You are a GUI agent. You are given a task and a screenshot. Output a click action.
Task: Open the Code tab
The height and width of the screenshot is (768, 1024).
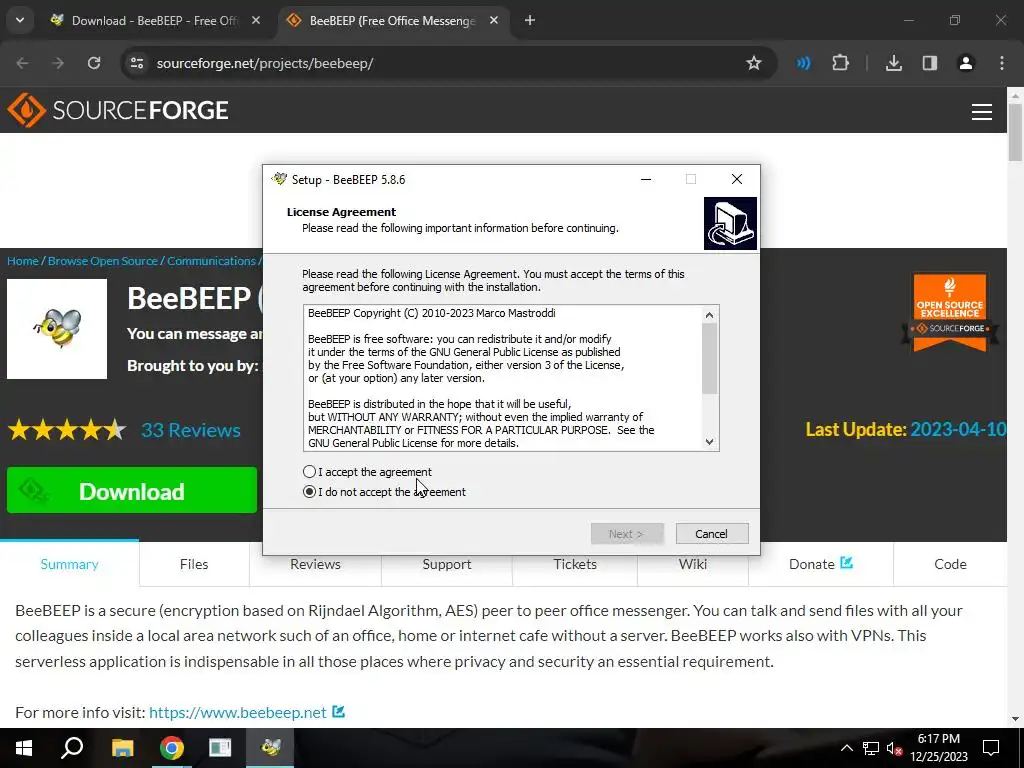coord(950,564)
